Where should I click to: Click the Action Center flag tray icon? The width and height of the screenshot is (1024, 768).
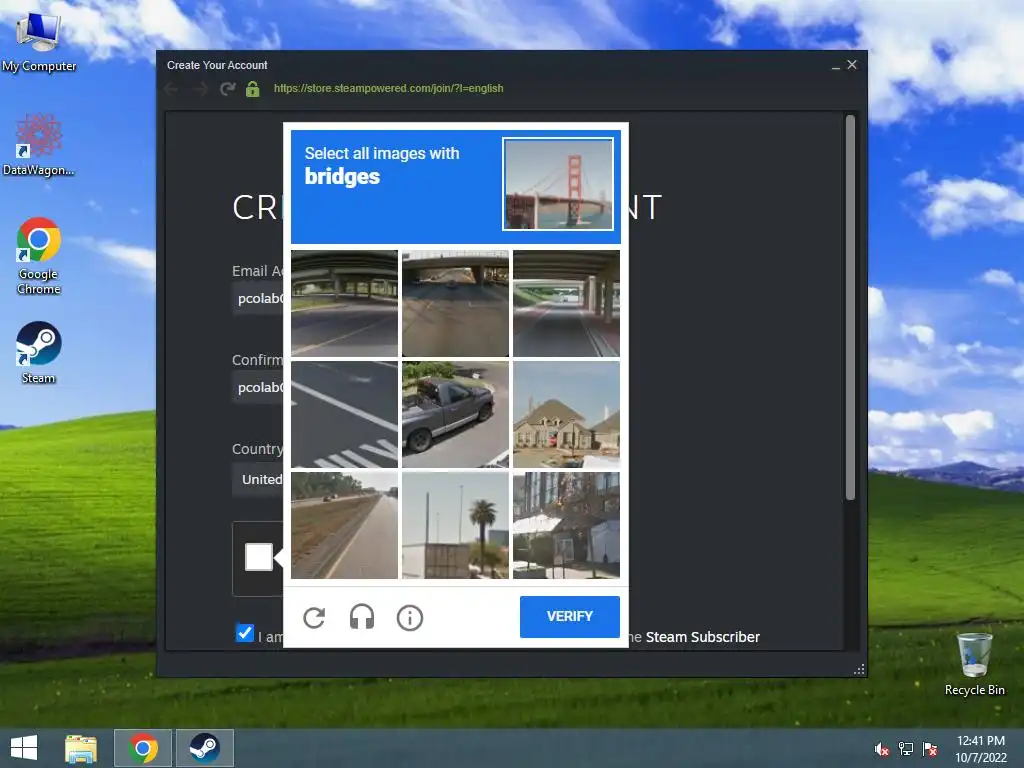pos(930,749)
